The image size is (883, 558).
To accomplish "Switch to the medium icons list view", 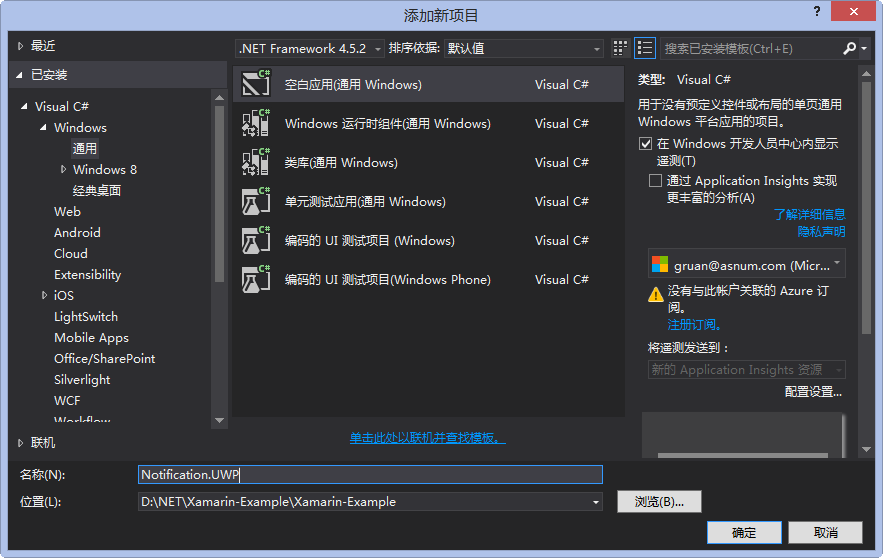I will pos(645,48).
